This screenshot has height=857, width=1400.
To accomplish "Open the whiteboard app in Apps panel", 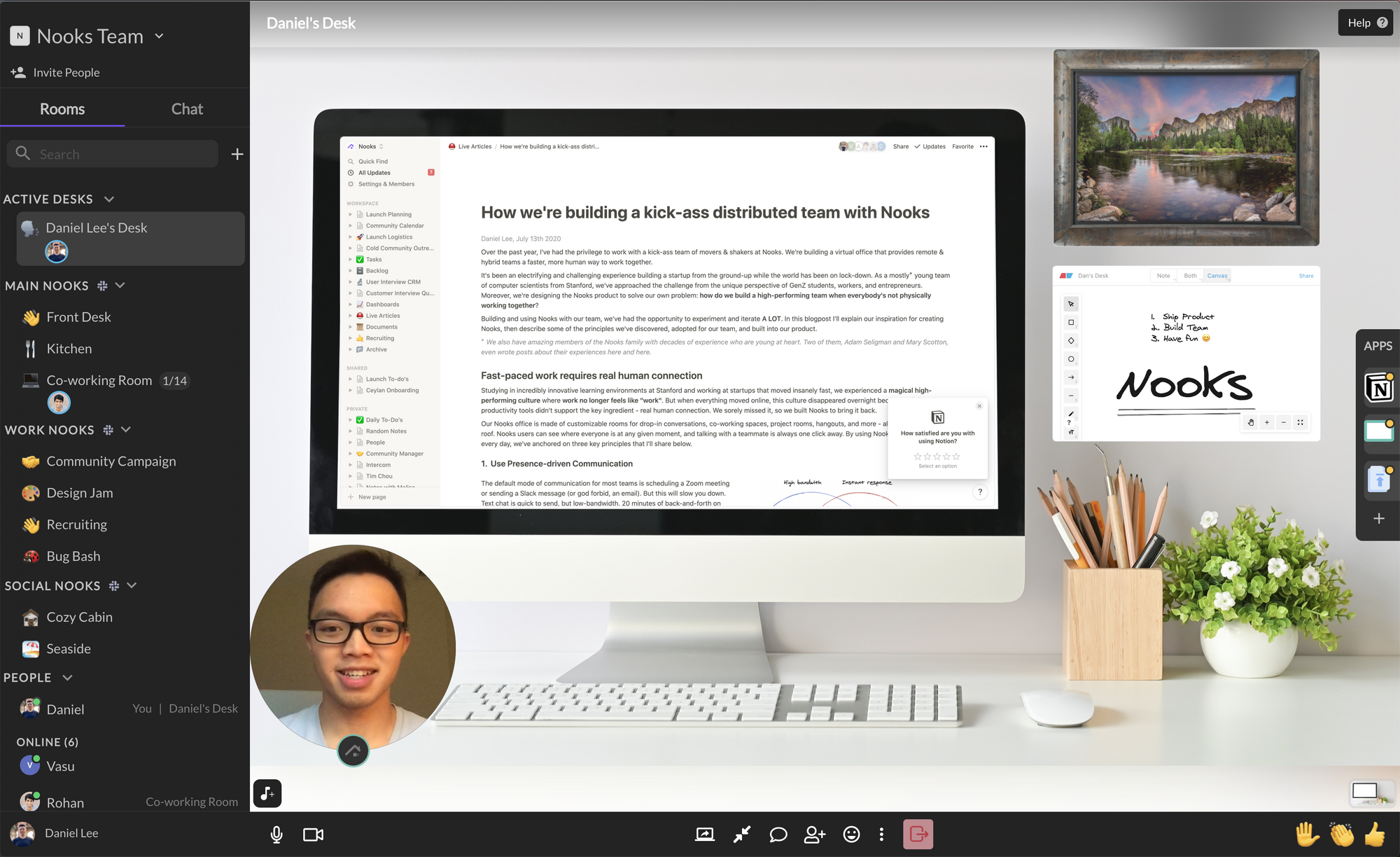I will pyautogui.click(x=1379, y=431).
